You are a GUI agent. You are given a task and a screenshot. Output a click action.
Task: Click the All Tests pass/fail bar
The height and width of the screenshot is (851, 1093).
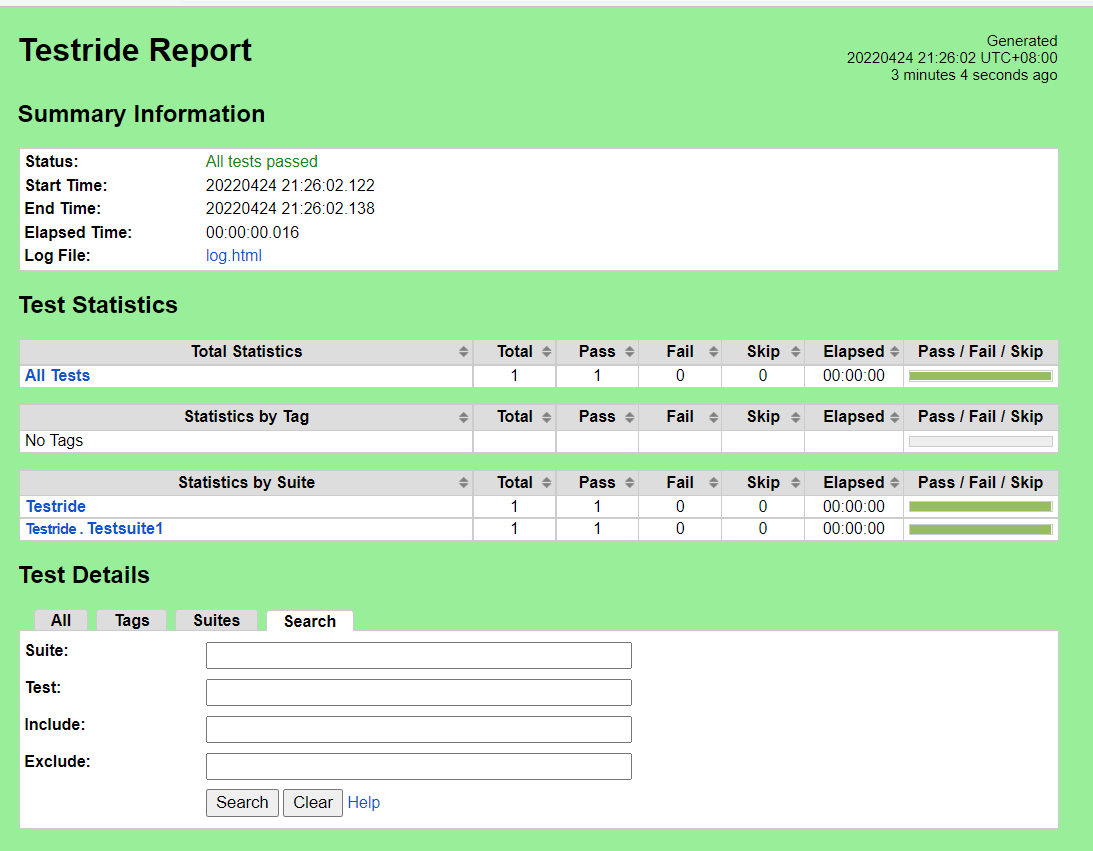click(x=981, y=376)
